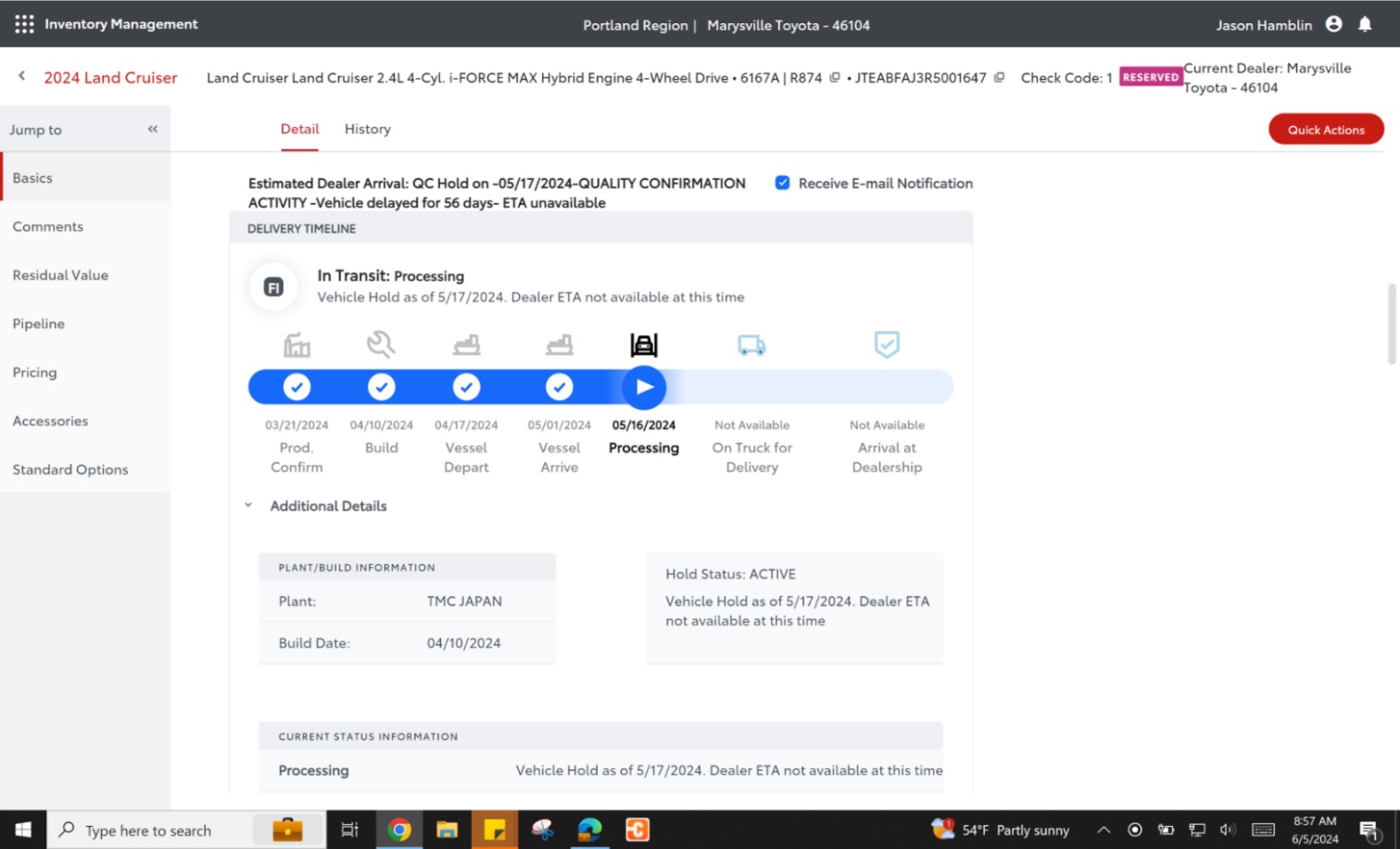
Task: Jump to Residual Value section
Action: coord(85,275)
